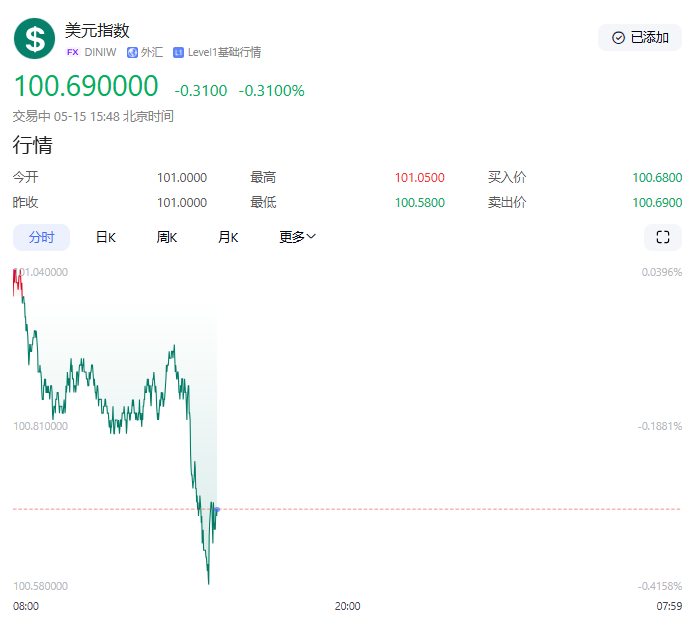Click the Level1基础行情 badge icon

click(x=178, y=52)
